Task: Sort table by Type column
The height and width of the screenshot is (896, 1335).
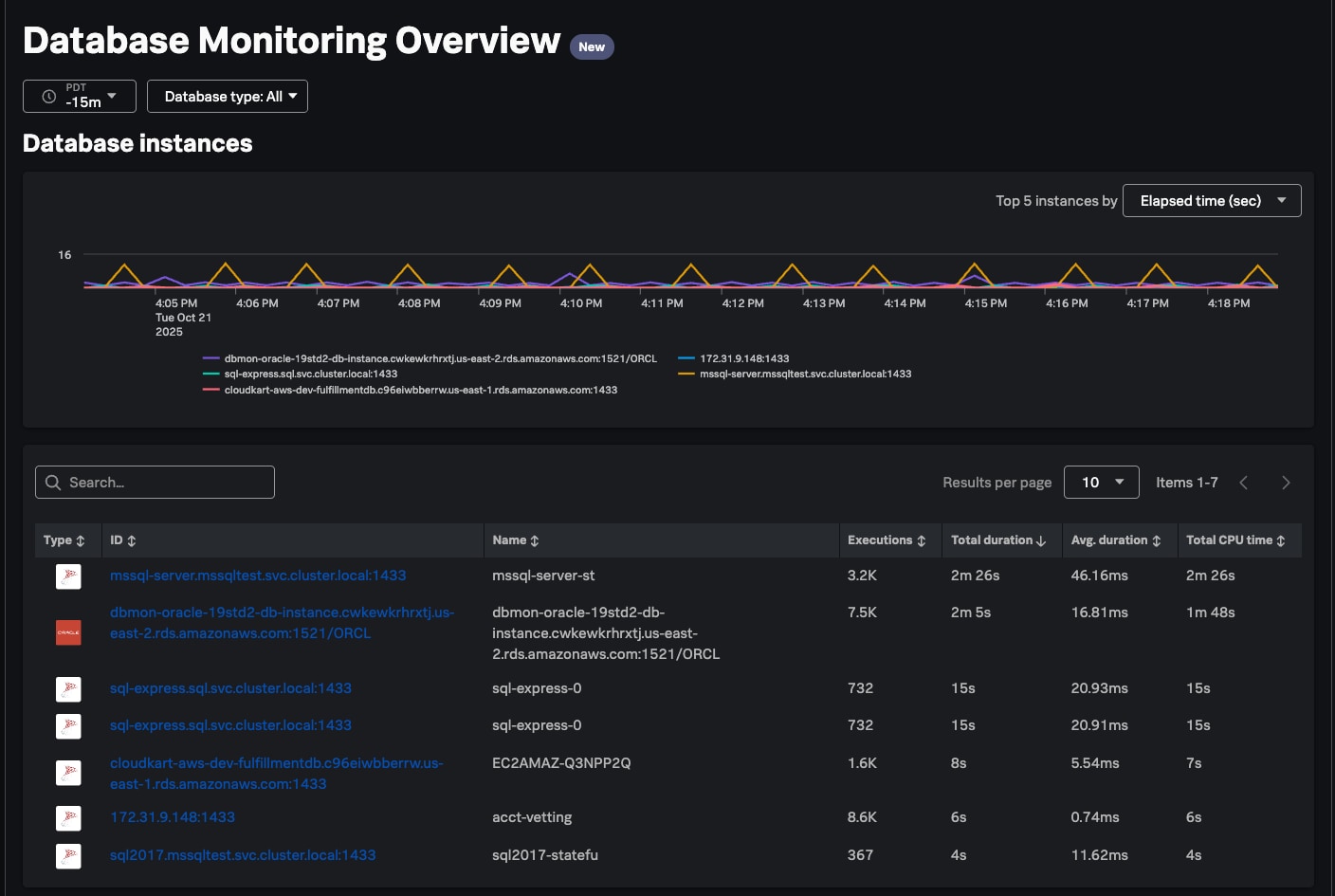Action: tap(64, 540)
